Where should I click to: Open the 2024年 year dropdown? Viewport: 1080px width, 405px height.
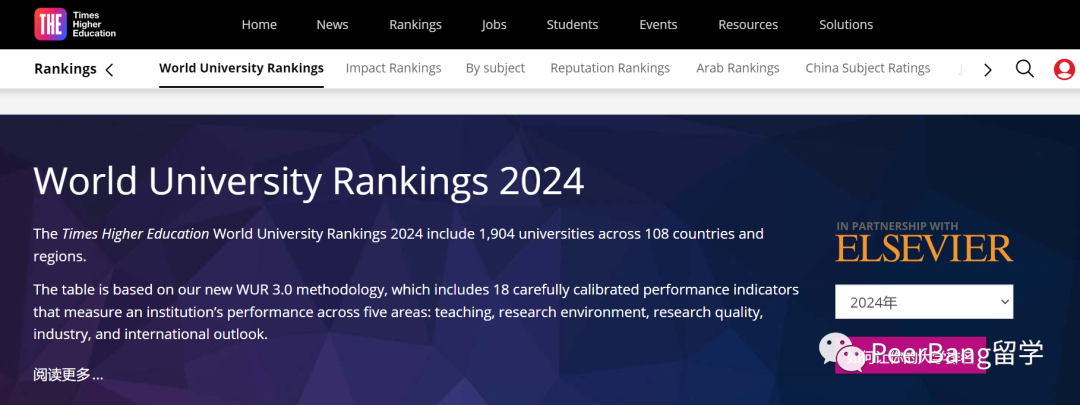click(x=924, y=302)
